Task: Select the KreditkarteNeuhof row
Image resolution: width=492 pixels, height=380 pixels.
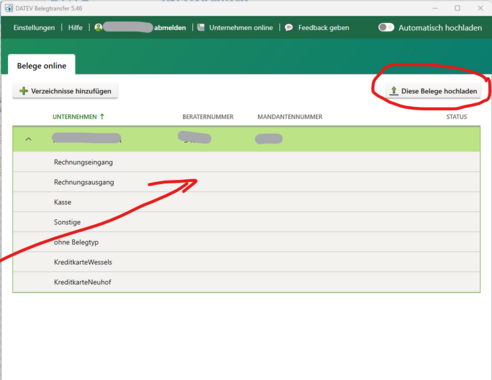Action: [246, 282]
